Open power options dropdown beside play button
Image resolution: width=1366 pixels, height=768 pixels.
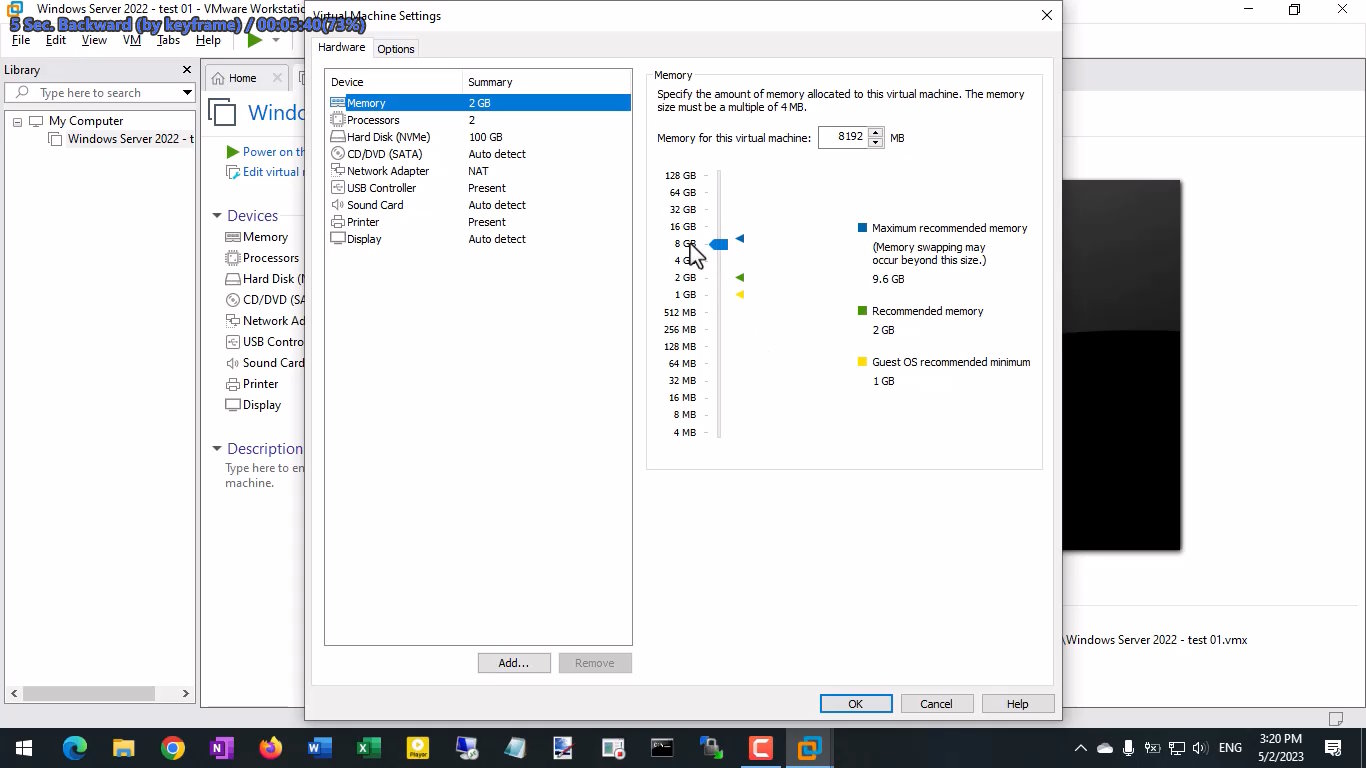tap(276, 40)
